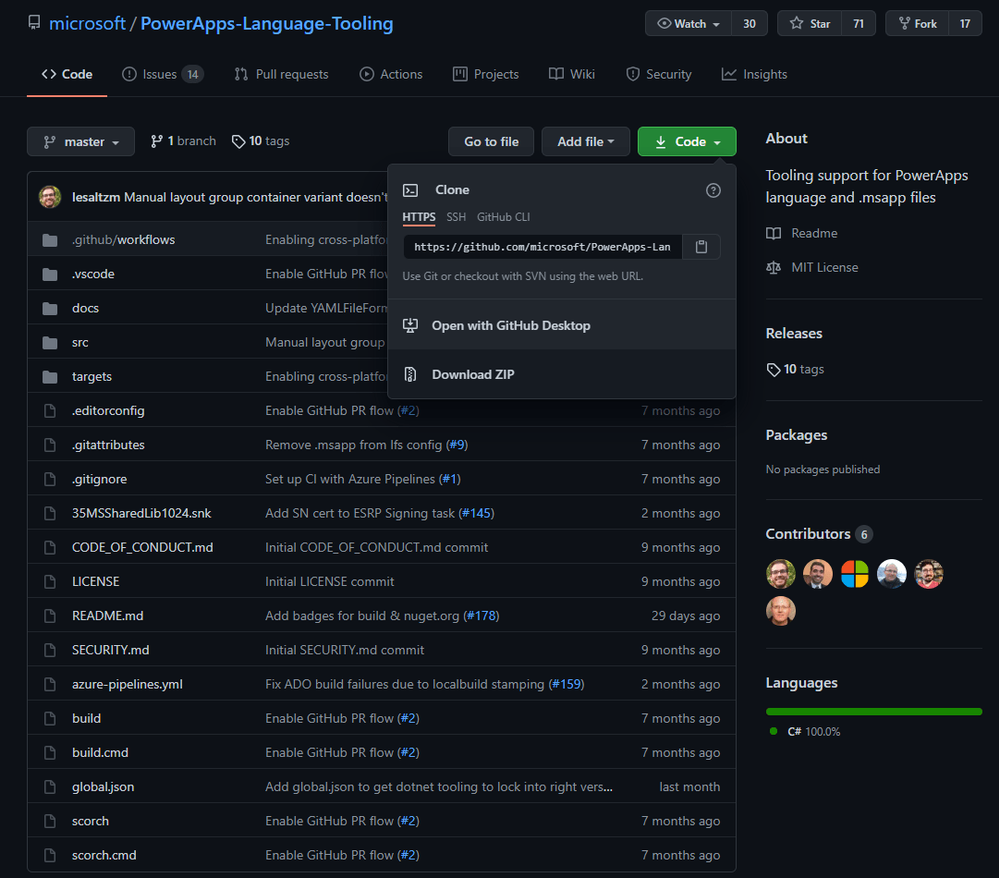This screenshot has width=999, height=878.
Task: Open the Security tab
Action: click(659, 75)
